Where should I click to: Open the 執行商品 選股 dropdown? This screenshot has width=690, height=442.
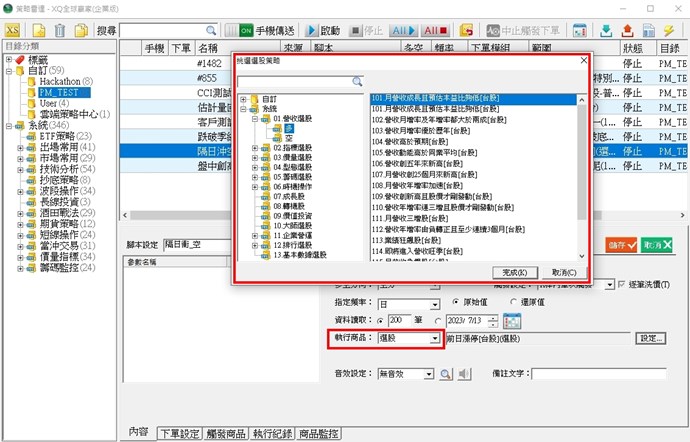point(435,338)
